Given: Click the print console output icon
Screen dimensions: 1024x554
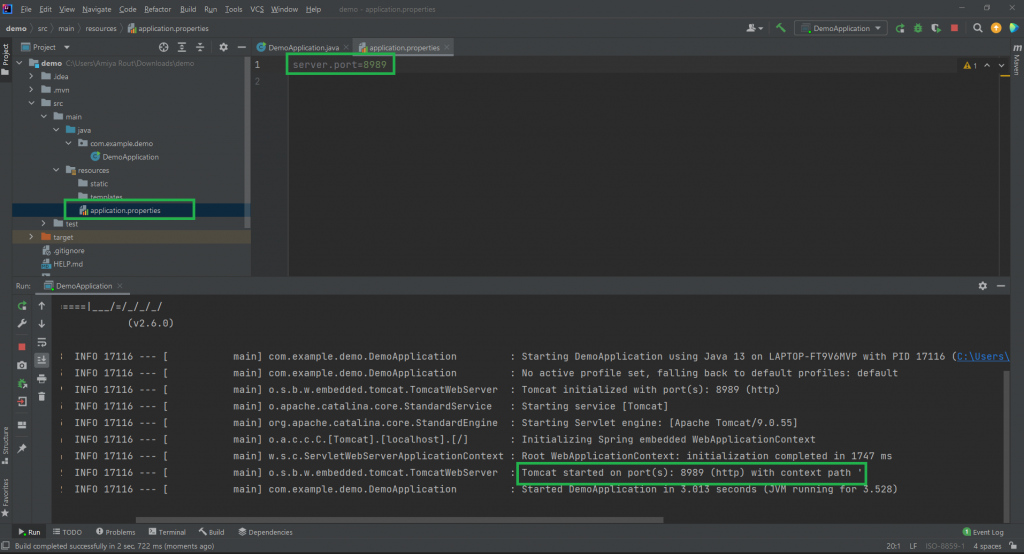Looking at the screenshot, I should tap(41, 379).
